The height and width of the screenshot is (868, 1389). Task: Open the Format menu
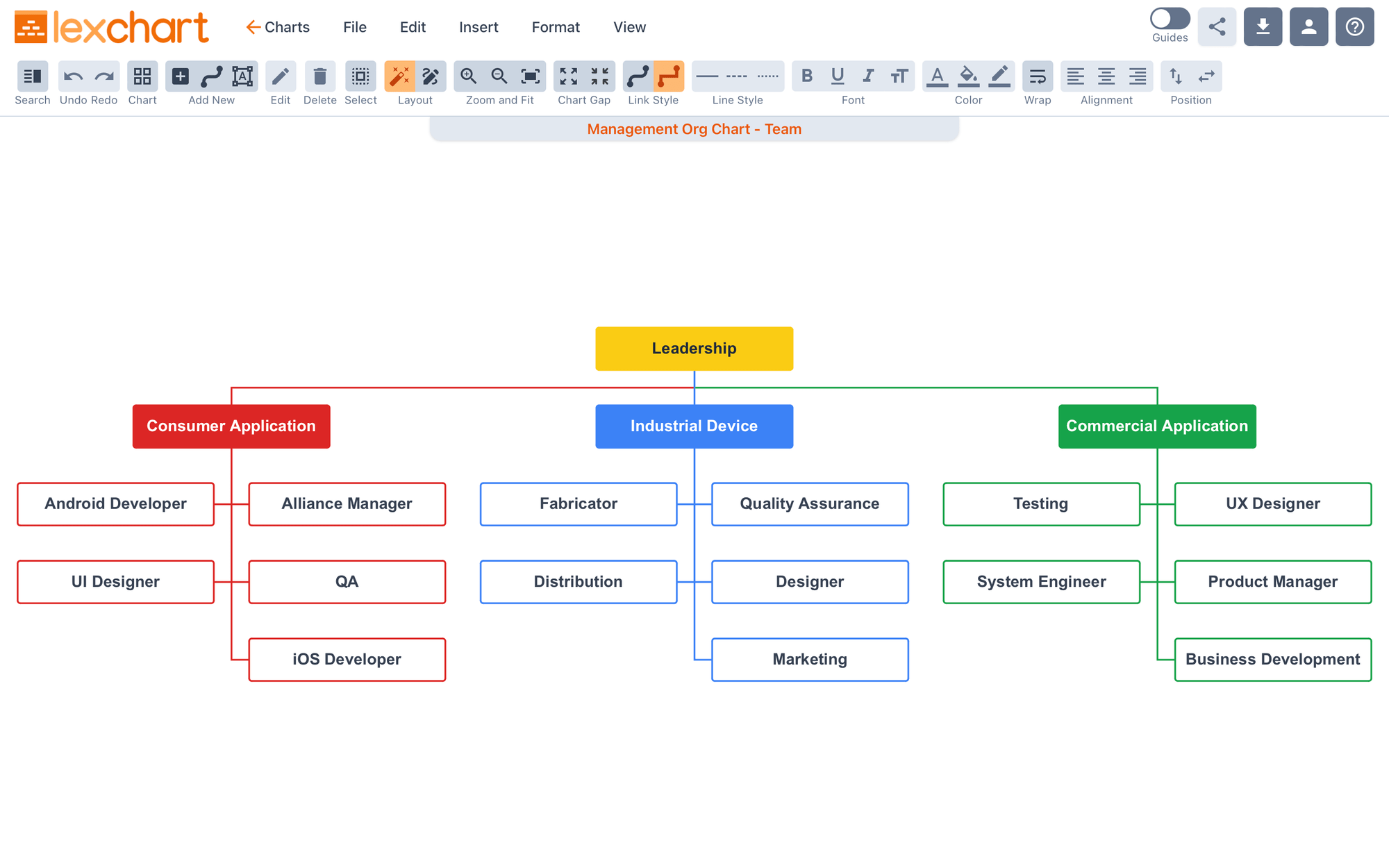[x=556, y=27]
